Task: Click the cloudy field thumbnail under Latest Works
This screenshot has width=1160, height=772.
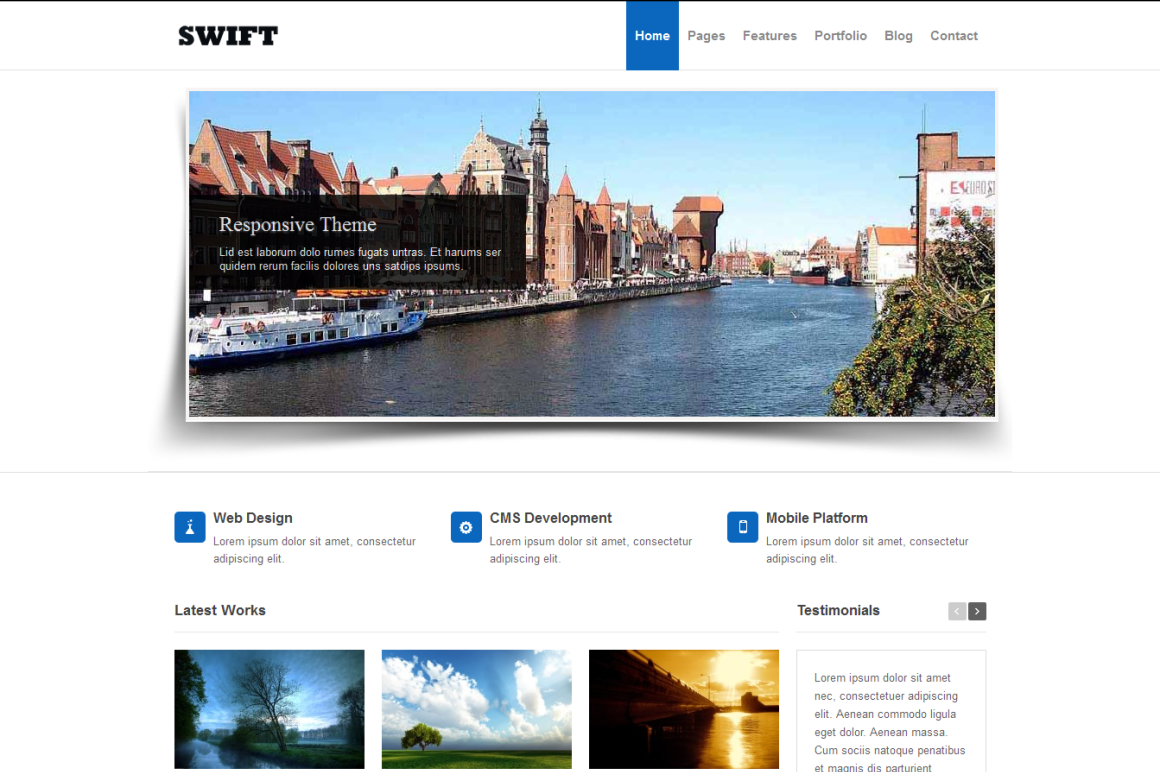Action: click(476, 709)
